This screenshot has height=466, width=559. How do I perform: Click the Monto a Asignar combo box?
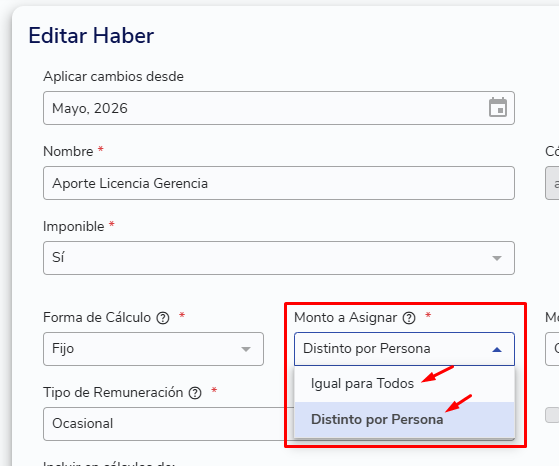coord(404,349)
